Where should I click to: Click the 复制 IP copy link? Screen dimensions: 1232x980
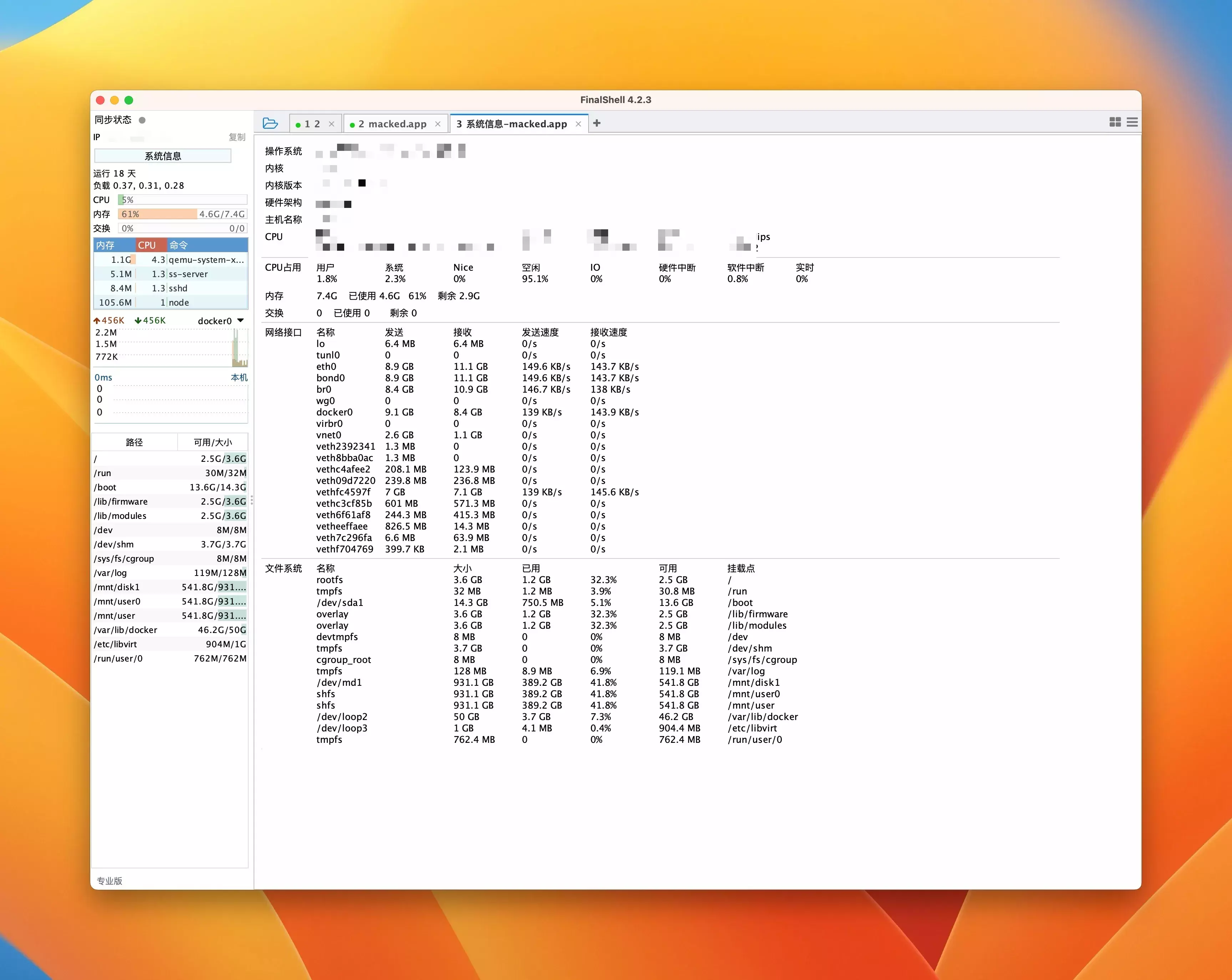pos(236,137)
